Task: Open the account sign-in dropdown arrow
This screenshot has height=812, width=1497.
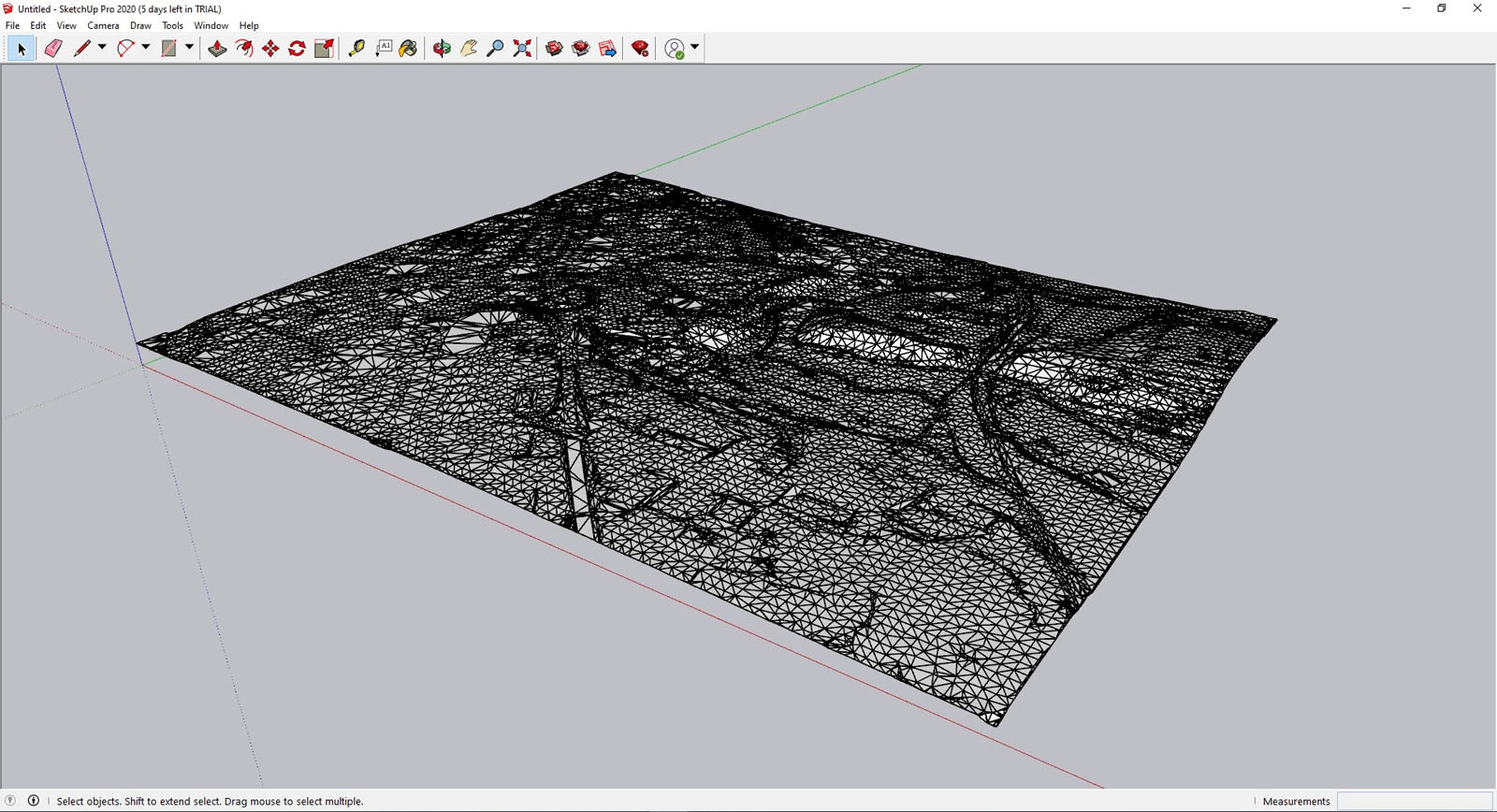Action: pyautogui.click(x=694, y=48)
